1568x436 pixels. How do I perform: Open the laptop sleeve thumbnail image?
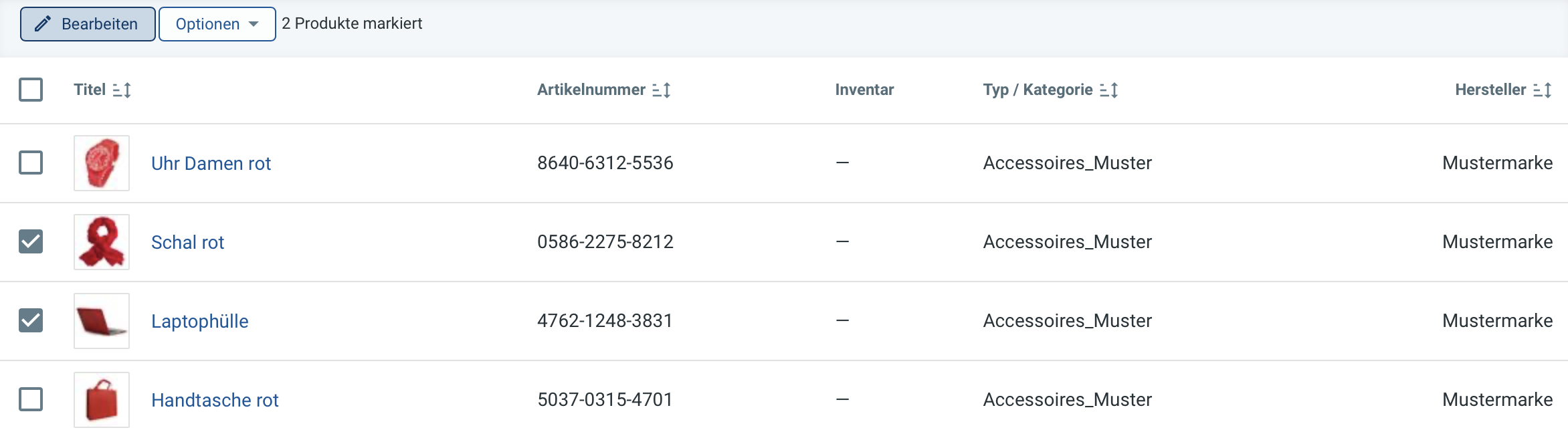102,321
